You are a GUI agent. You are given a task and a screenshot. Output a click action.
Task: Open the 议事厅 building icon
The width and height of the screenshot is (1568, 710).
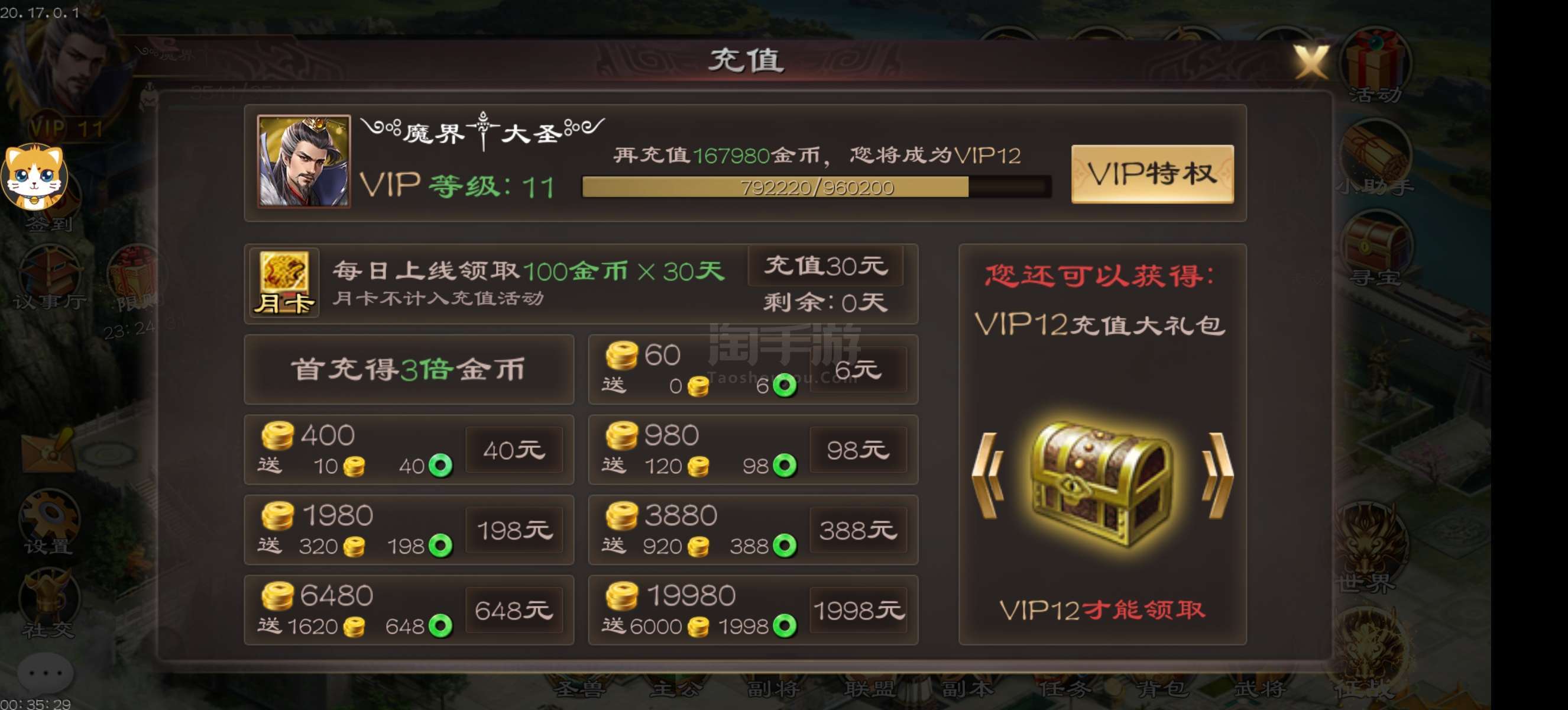tap(48, 277)
